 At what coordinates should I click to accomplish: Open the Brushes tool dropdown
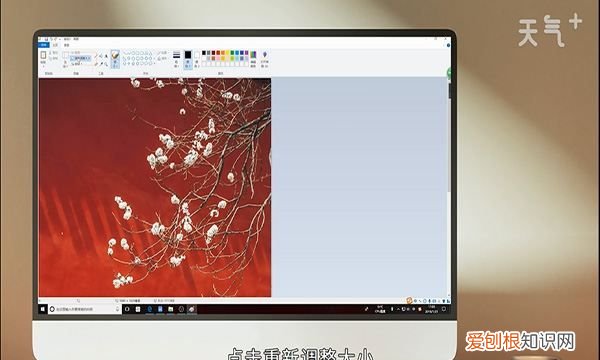click(x=116, y=59)
